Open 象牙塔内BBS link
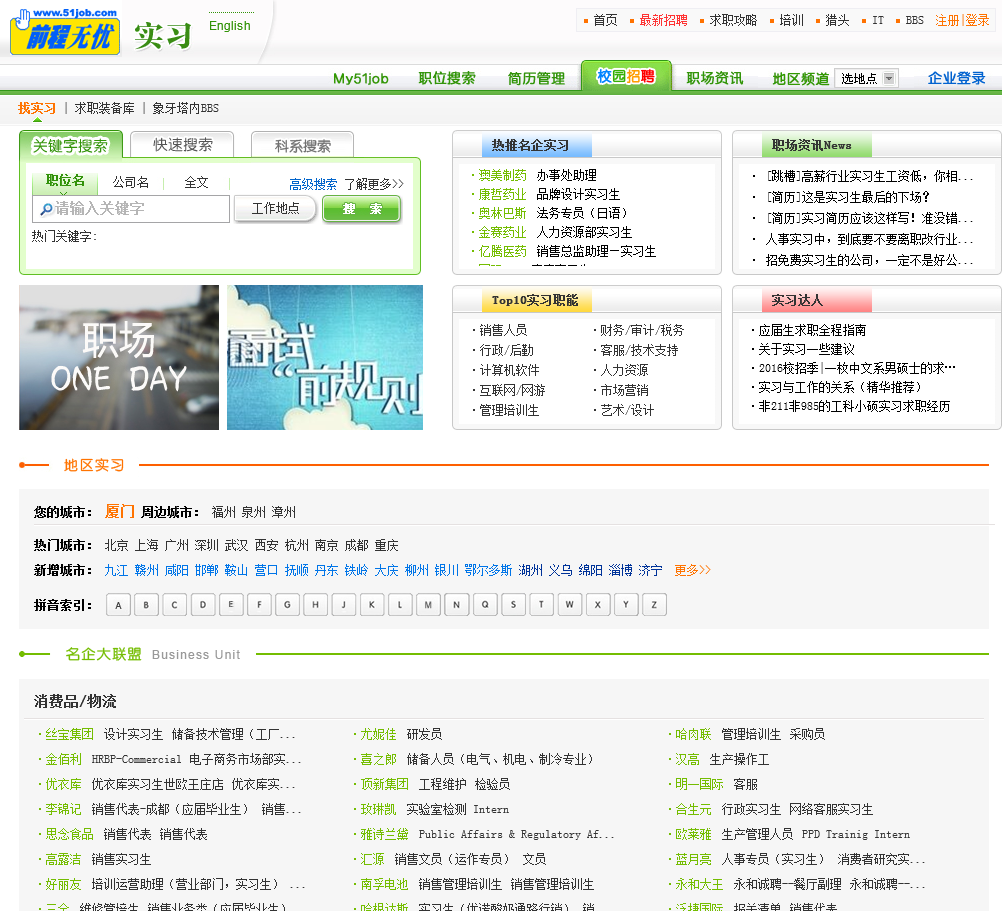Image resolution: width=1002 pixels, height=911 pixels. pos(185,109)
